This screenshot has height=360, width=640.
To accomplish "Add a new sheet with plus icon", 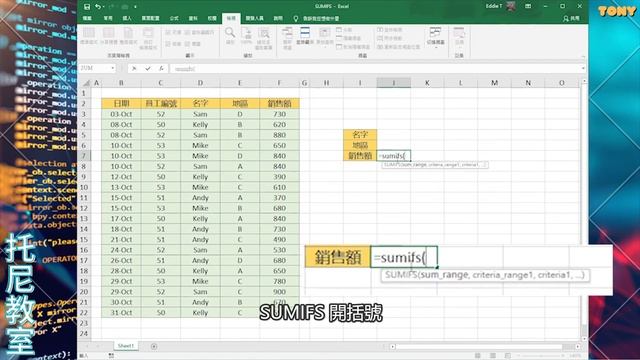I will [154, 347].
